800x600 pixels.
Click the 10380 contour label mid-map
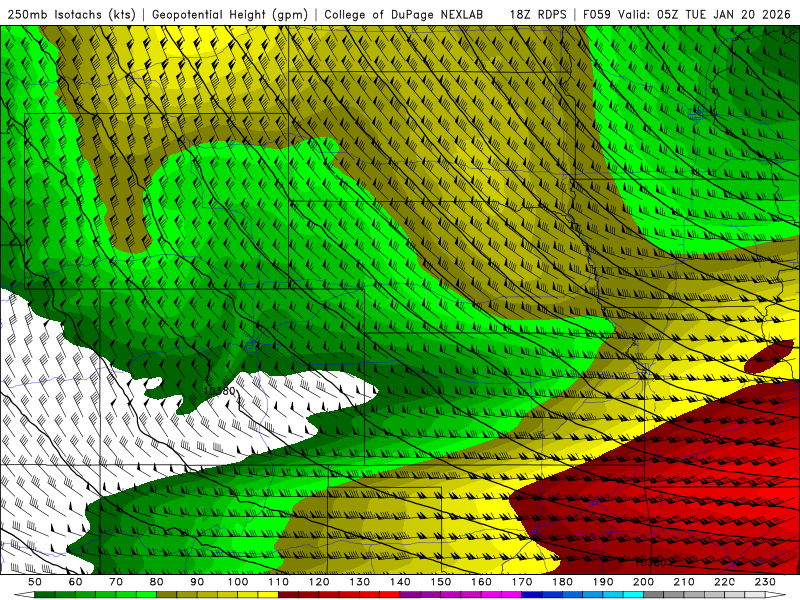point(219,391)
